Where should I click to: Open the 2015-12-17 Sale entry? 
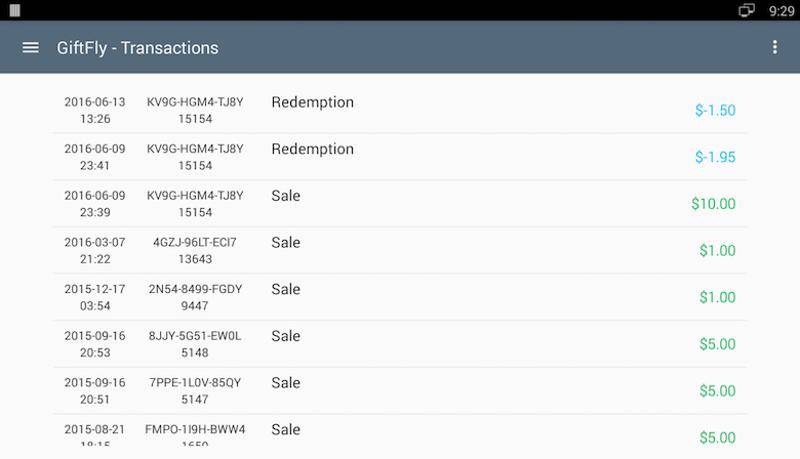click(400, 297)
